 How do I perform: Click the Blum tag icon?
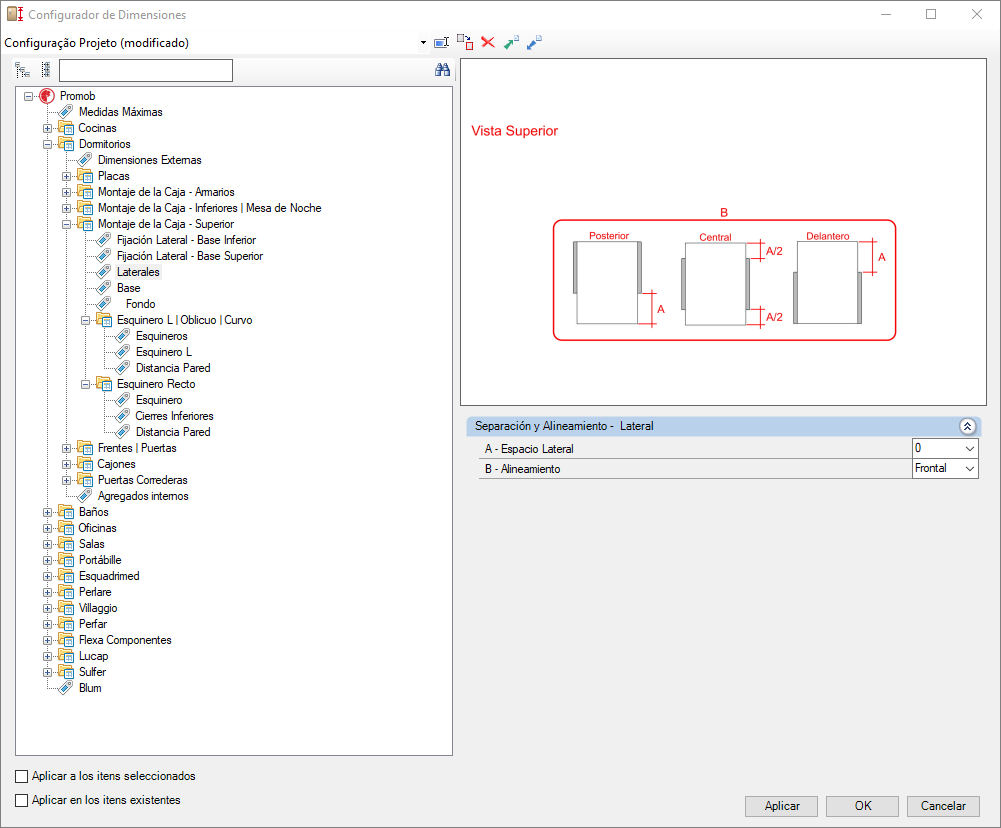click(x=66, y=688)
